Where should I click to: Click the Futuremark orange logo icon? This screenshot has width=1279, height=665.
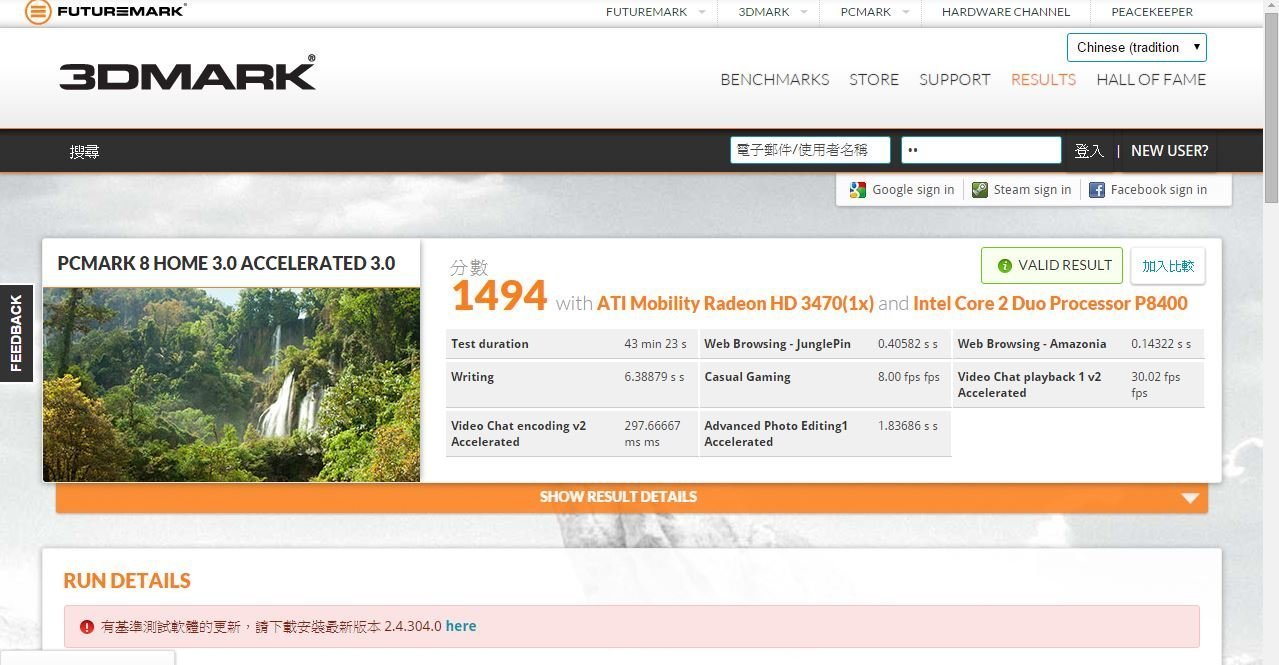(37, 12)
